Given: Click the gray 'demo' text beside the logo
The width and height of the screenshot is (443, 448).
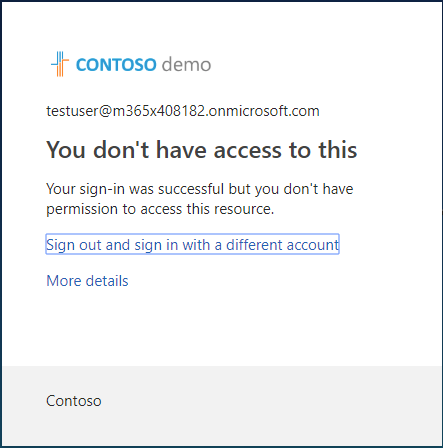Looking at the screenshot, I should tap(186, 64).
